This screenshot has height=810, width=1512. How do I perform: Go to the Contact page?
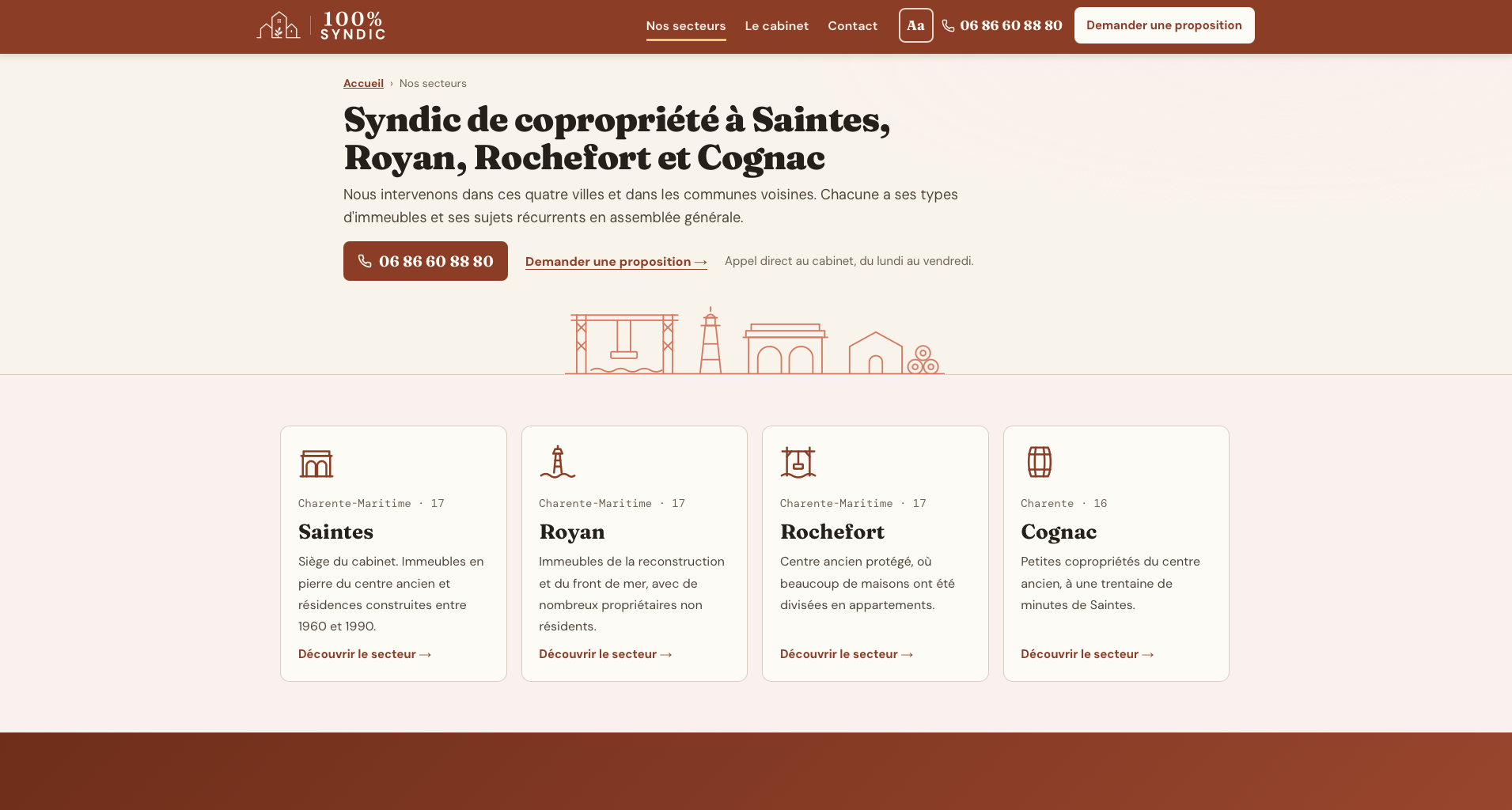click(x=852, y=25)
